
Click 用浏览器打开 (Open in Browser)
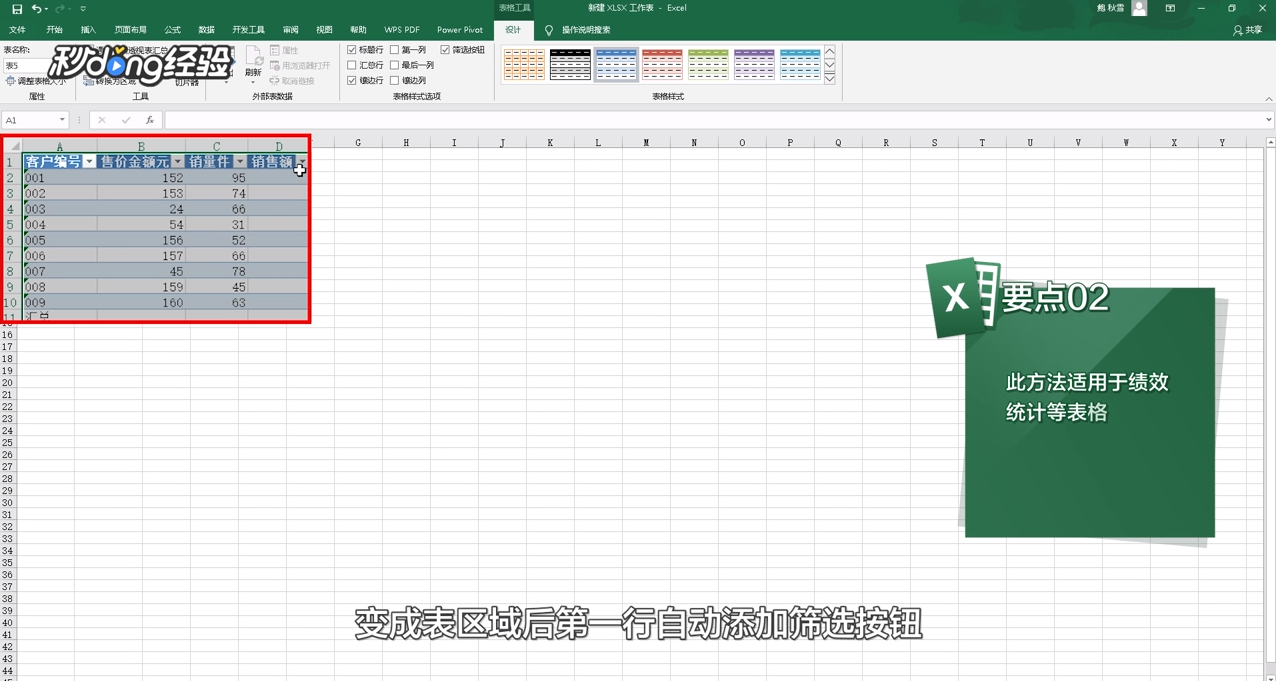pyautogui.click(x=300, y=65)
